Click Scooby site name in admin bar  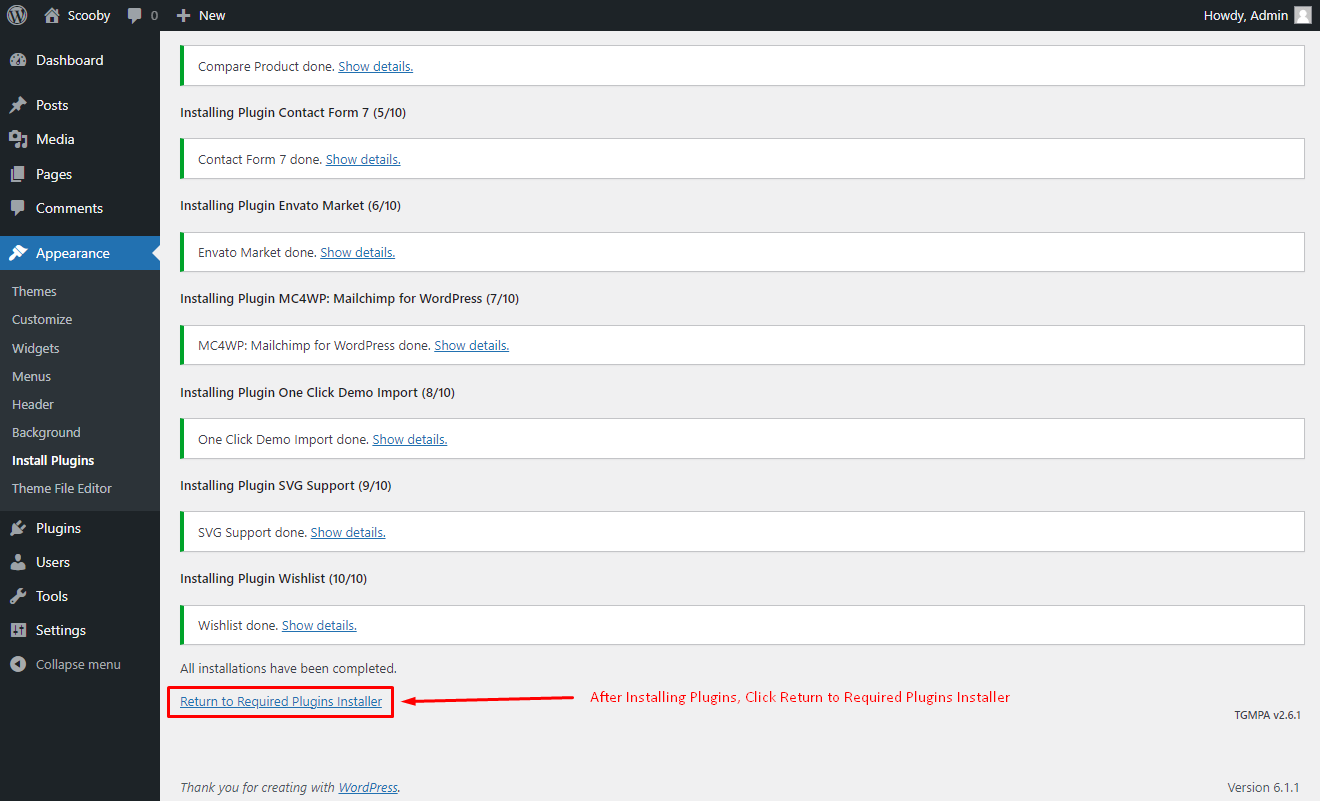(x=89, y=15)
